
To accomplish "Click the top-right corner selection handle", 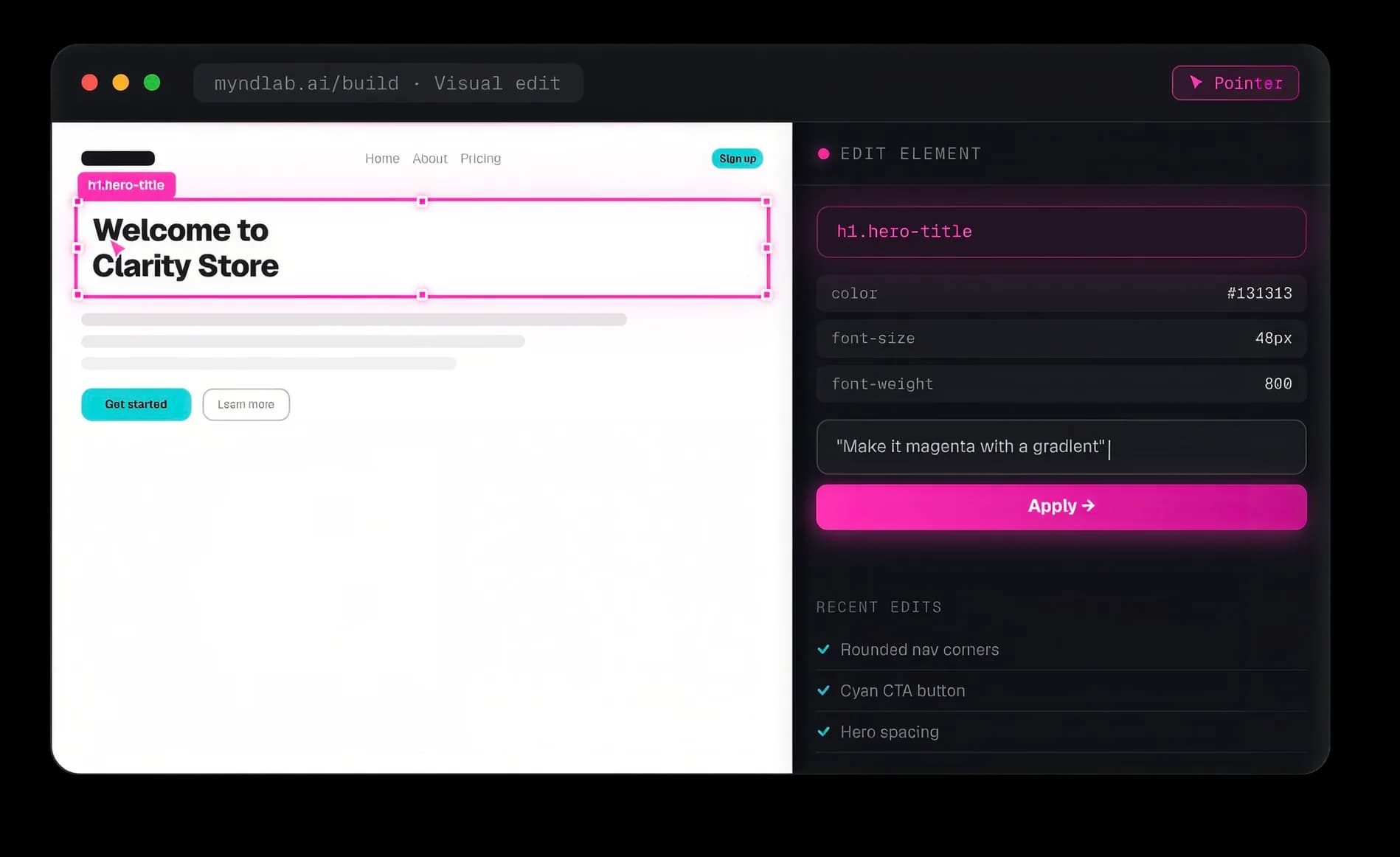I will [x=766, y=201].
